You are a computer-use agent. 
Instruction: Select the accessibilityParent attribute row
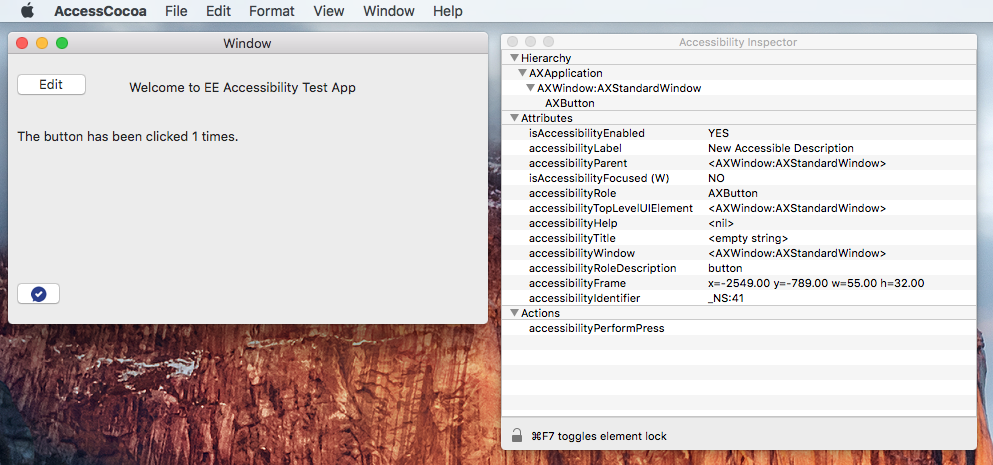(x=738, y=163)
